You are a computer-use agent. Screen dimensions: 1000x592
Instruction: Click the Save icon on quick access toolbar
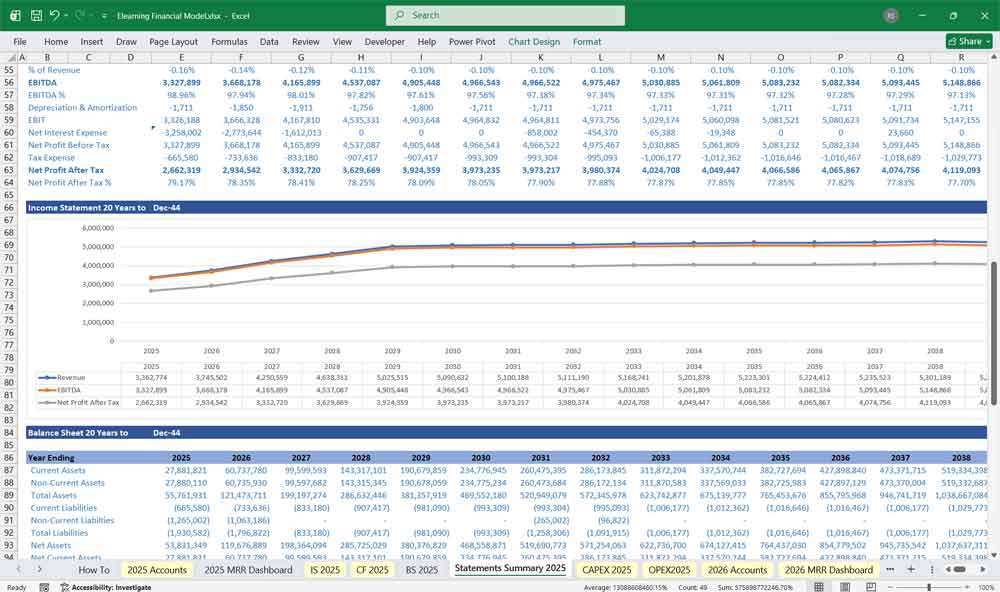(x=35, y=15)
